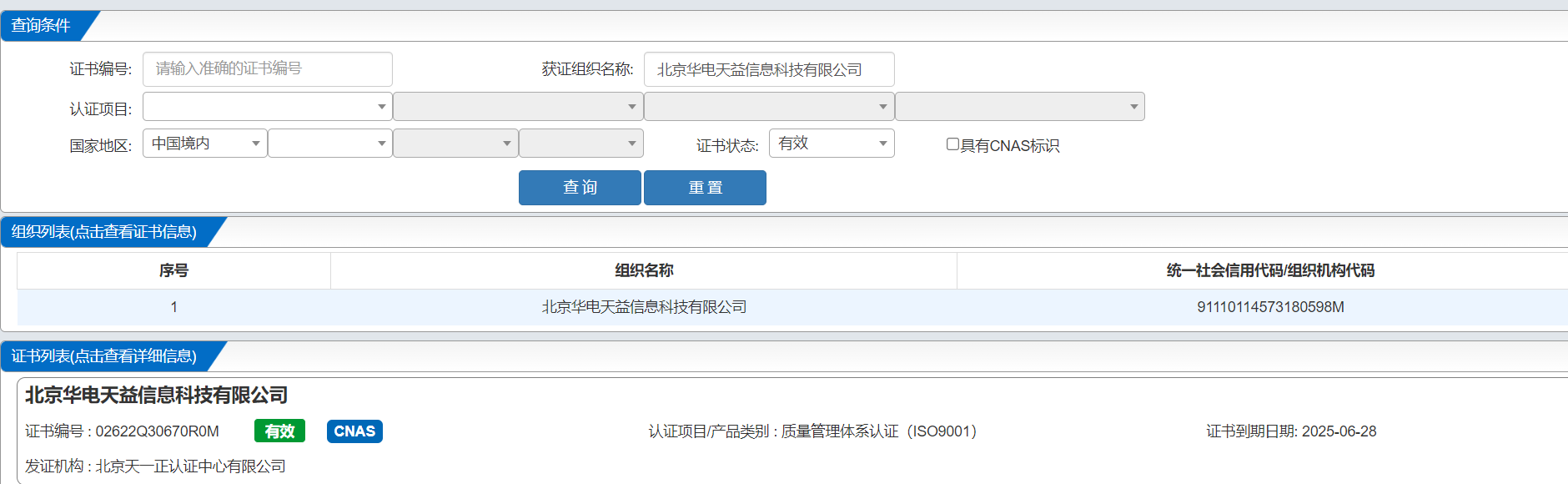Screen dimensions: 1568x484
Task: Click the certificate number input field
Action: [268, 69]
